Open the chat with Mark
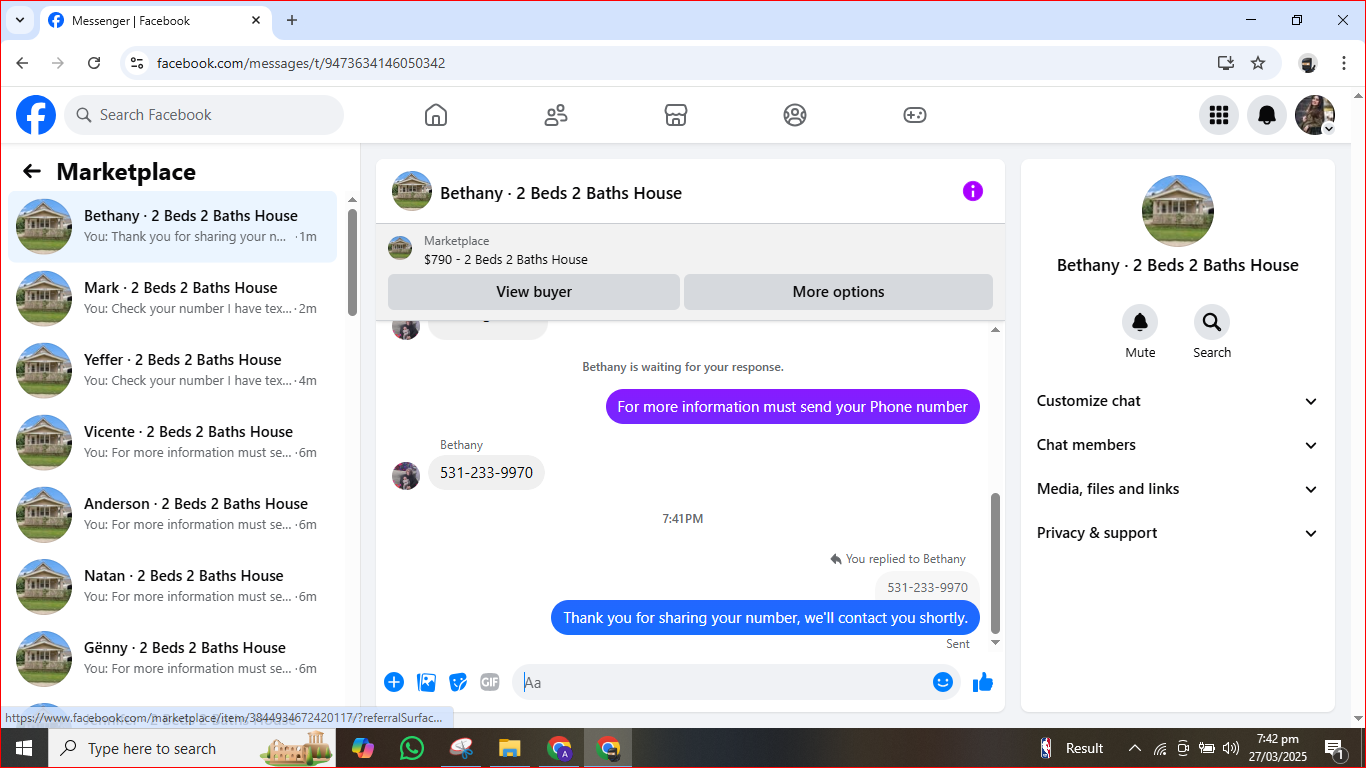The width and height of the screenshot is (1366, 768). (x=172, y=298)
